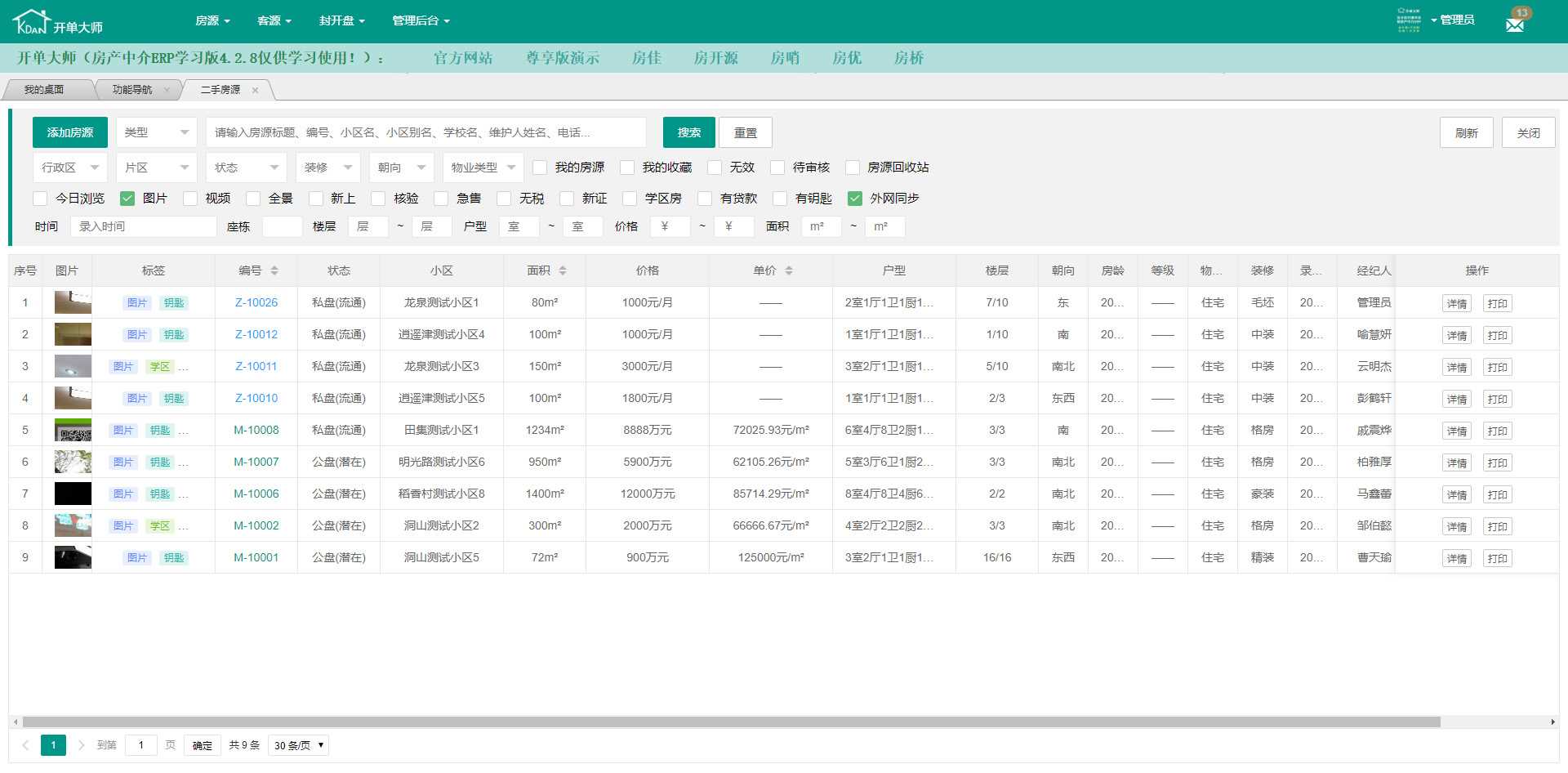Click the 添加房源 button

click(69, 132)
